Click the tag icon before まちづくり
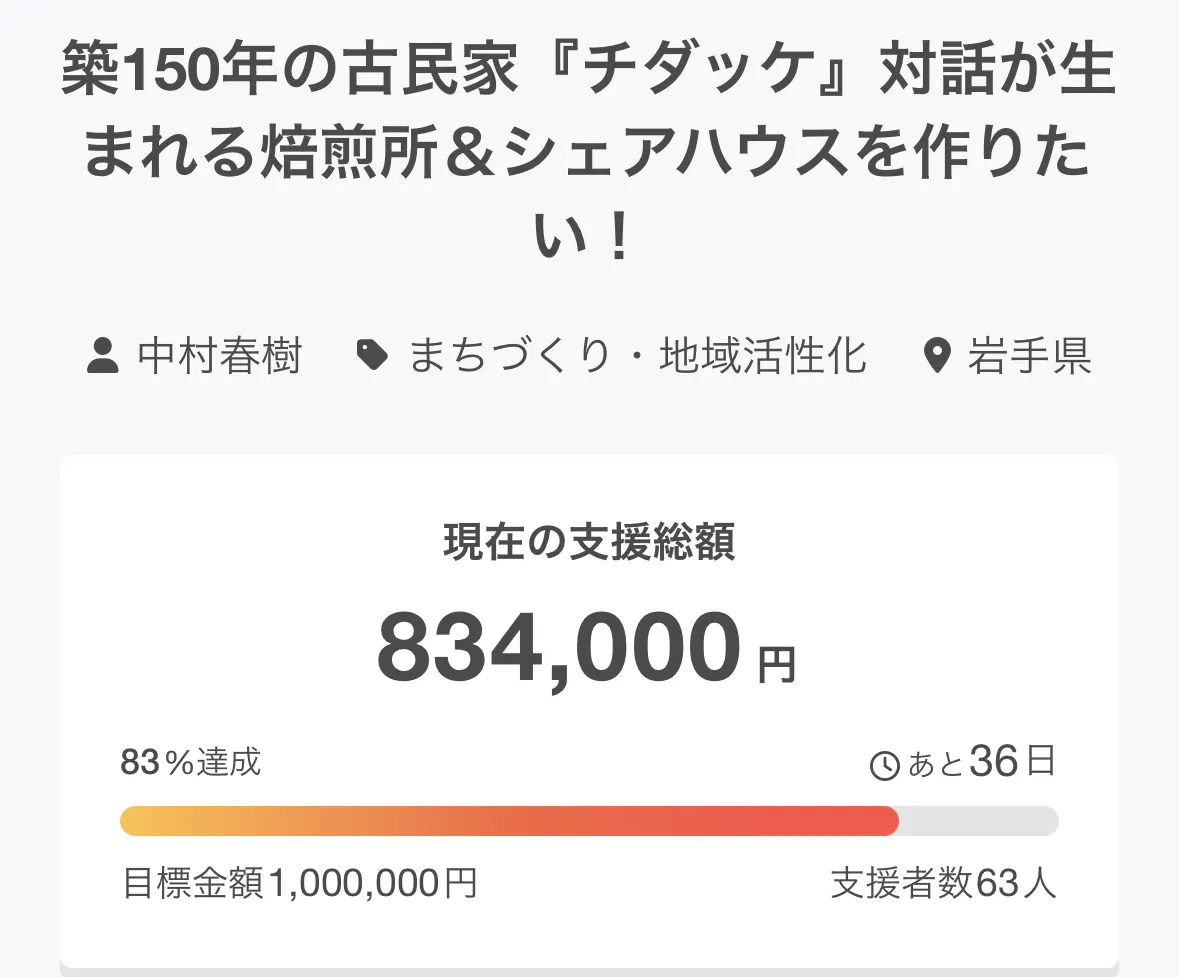The image size is (1179, 977). [x=372, y=356]
